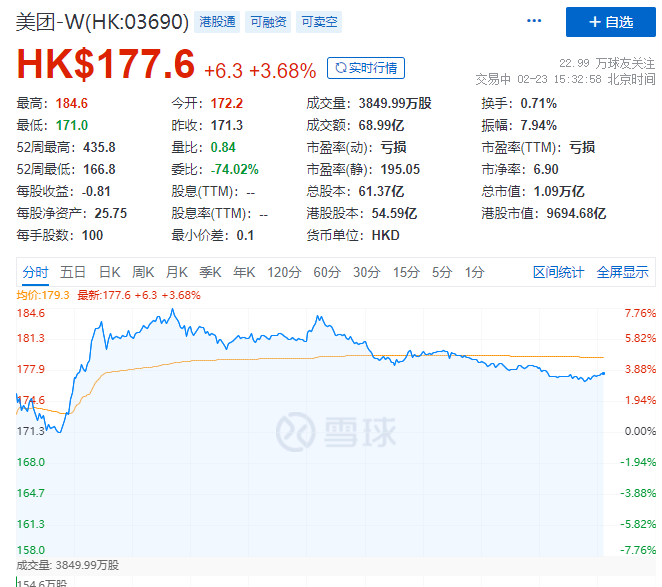Switch to the 年K chart tab
Viewport: 662px width, 587px height.
click(244, 272)
